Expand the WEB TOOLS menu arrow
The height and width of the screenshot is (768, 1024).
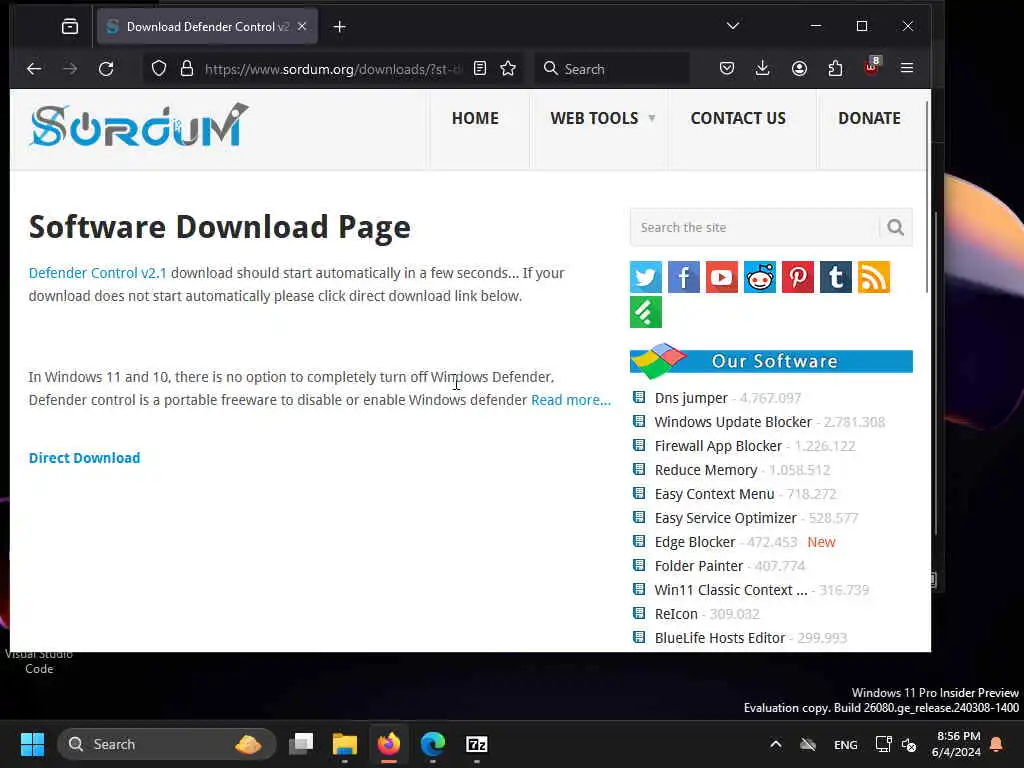(x=652, y=118)
